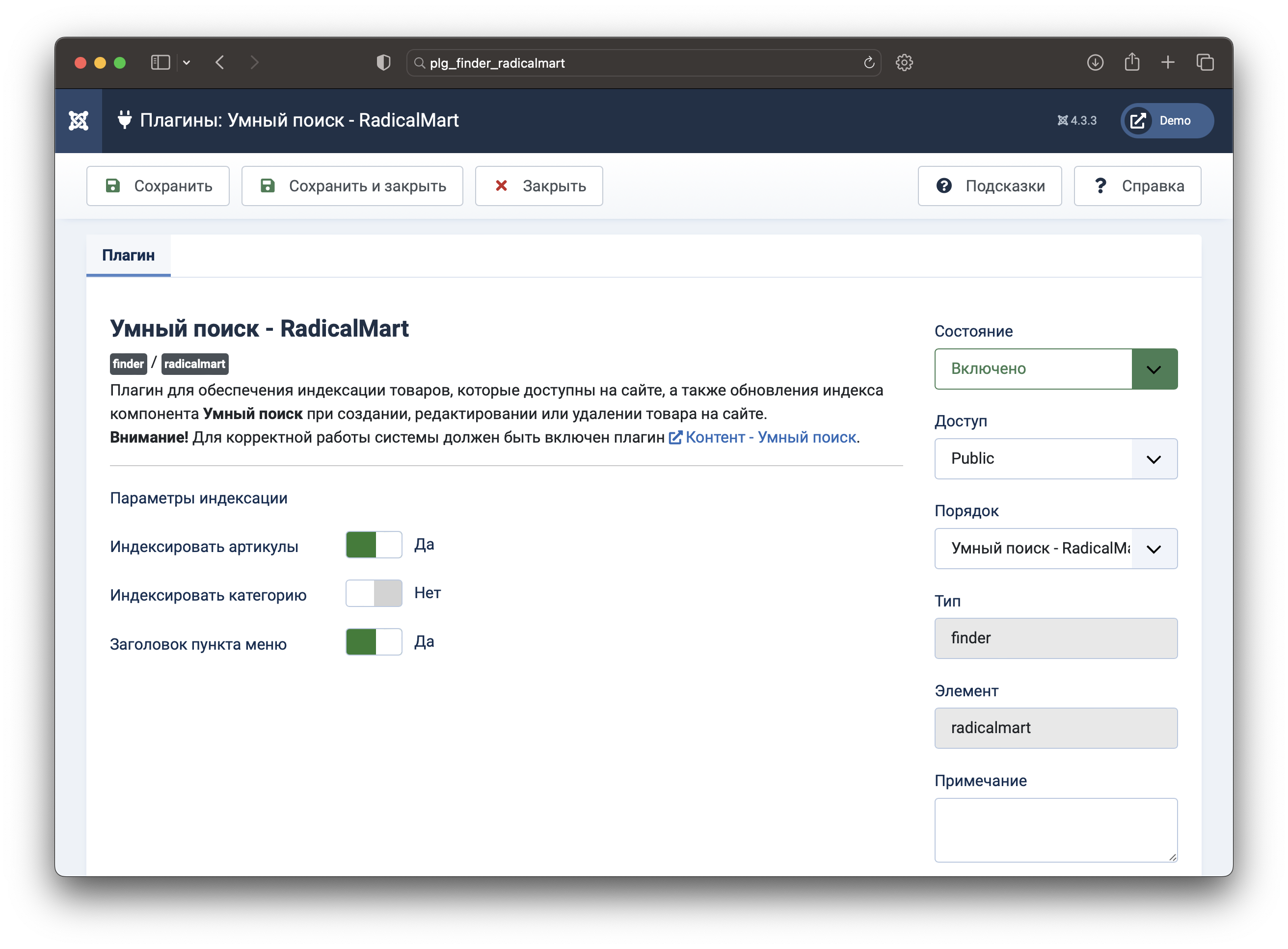Click the finder badge

click(128, 364)
